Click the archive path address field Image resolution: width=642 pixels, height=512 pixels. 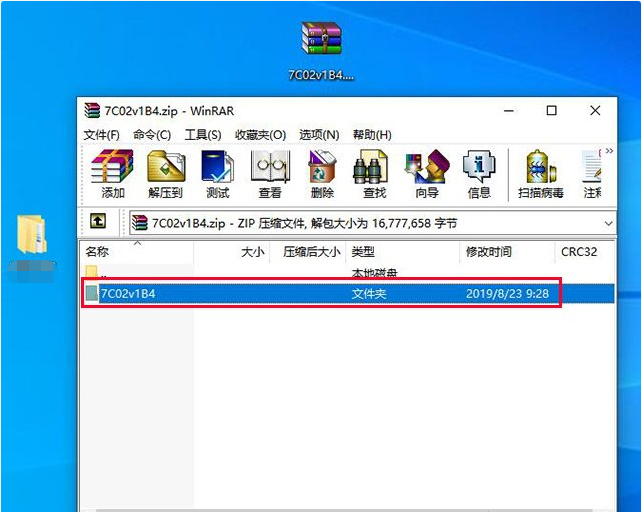point(372,223)
